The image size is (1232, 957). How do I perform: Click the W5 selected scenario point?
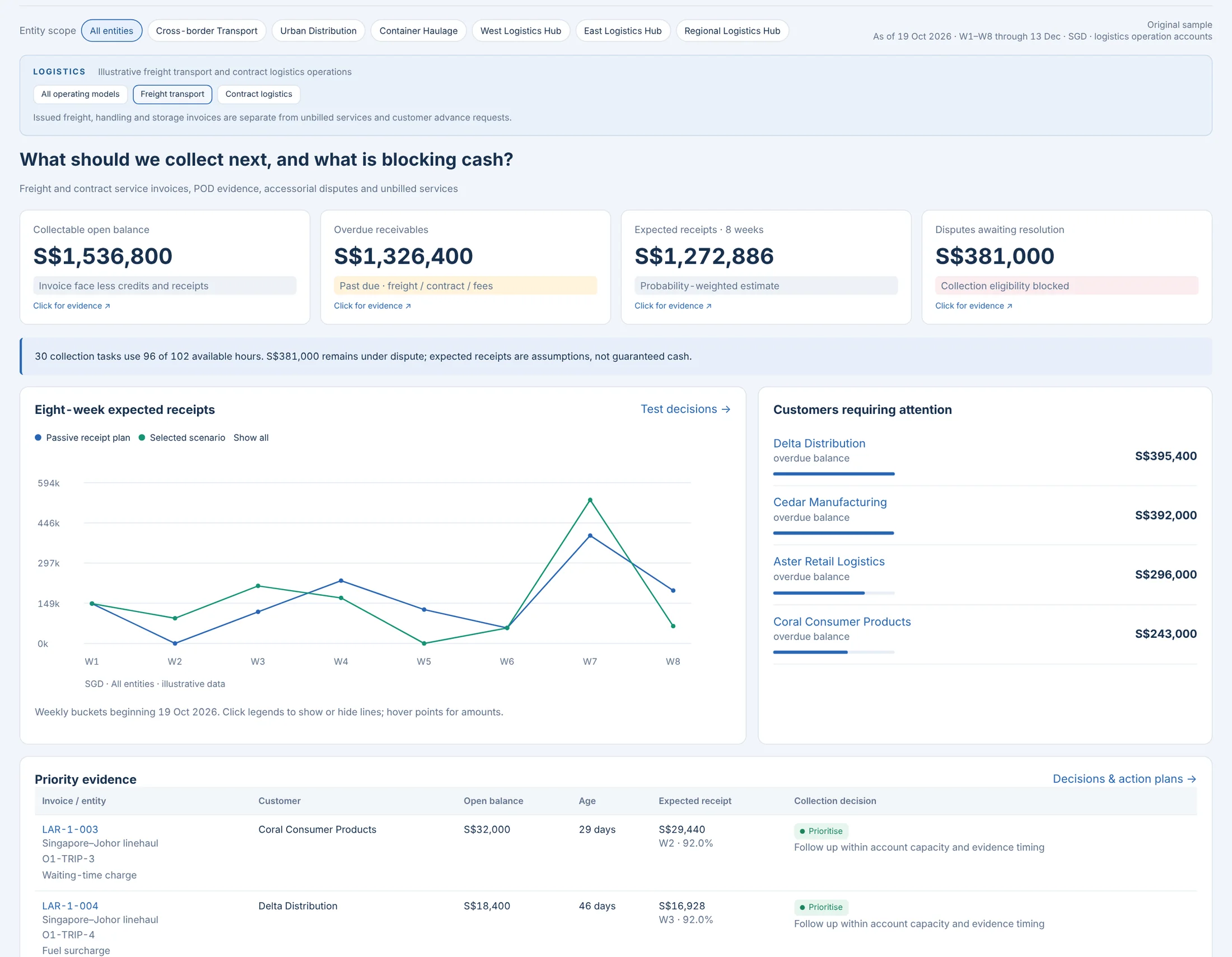[424, 643]
